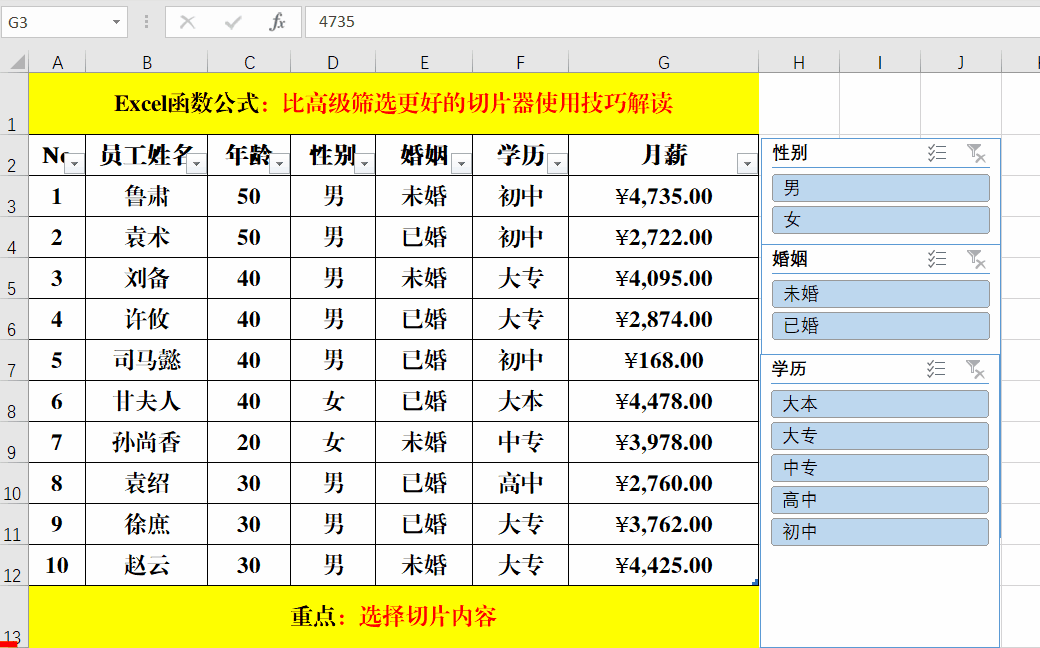Choose 初中 in the 学历 slicer
1040x648 pixels.
click(879, 532)
